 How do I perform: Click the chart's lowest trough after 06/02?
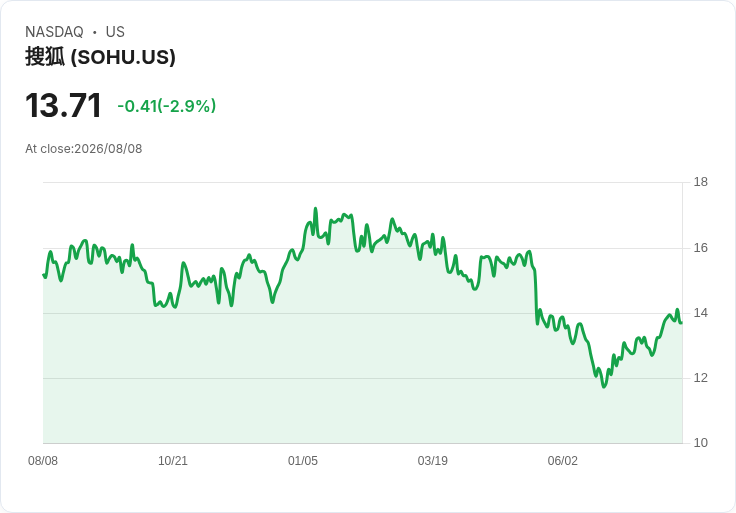click(x=604, y=387)
